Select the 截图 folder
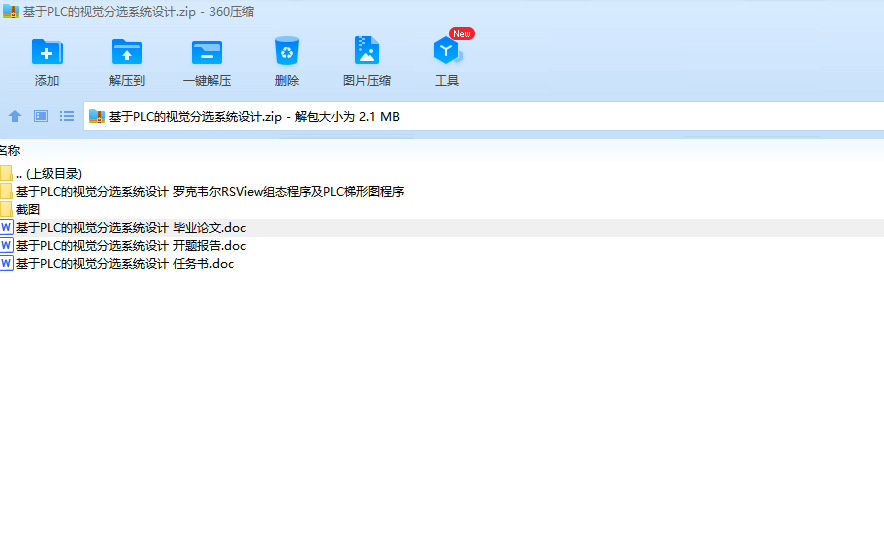This screenshot has height=545, width=884. 442,210
